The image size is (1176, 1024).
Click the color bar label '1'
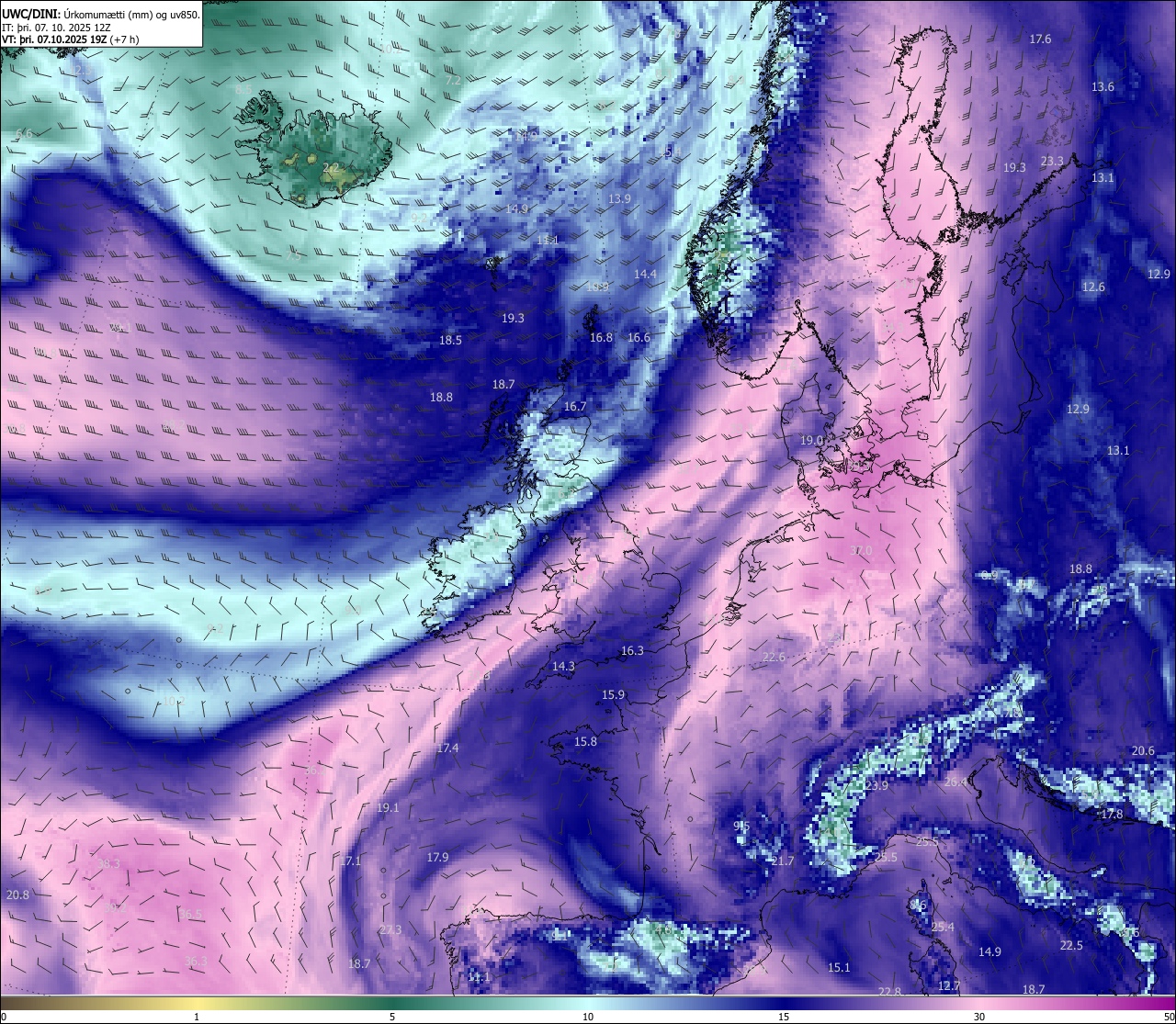click(x=197, y=1017)
